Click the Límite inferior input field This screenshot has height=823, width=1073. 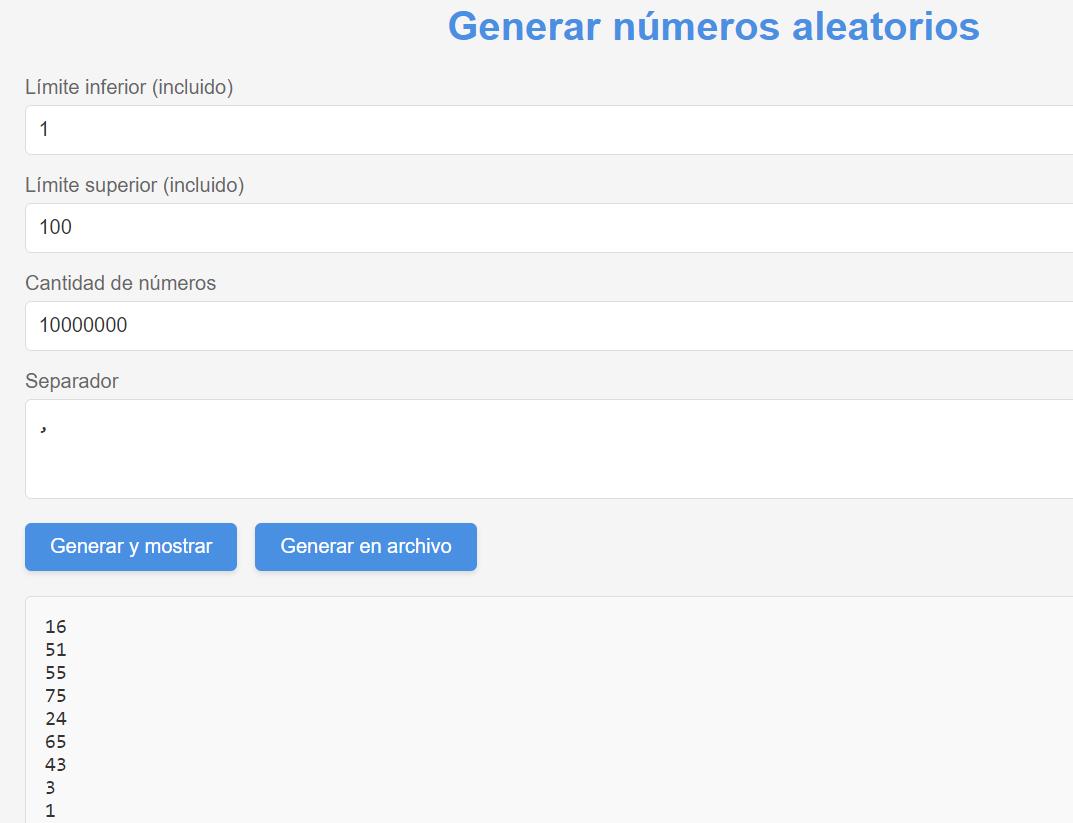tap(548, 130)
